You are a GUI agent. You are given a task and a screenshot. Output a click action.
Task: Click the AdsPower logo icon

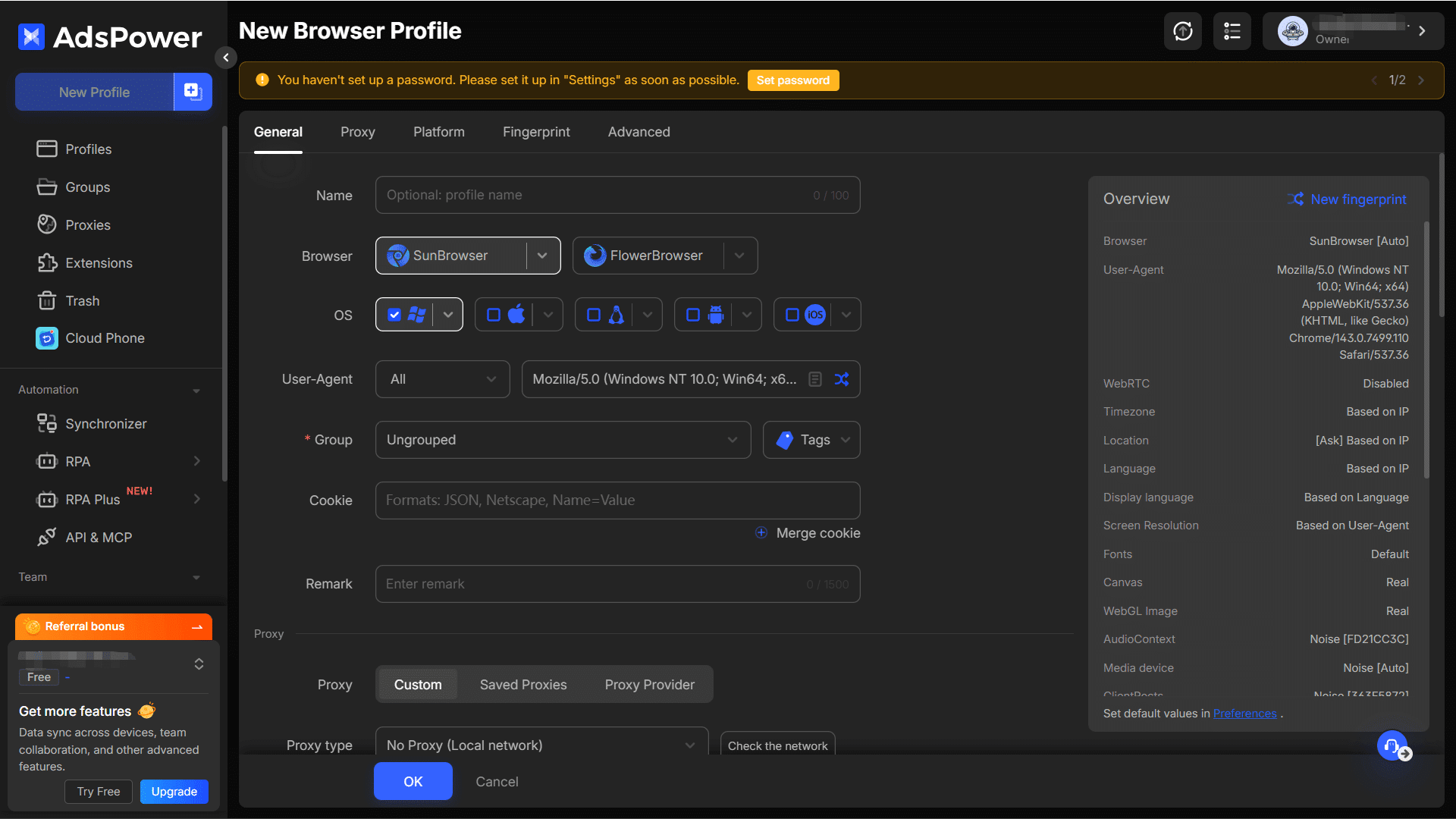(31, 36)
